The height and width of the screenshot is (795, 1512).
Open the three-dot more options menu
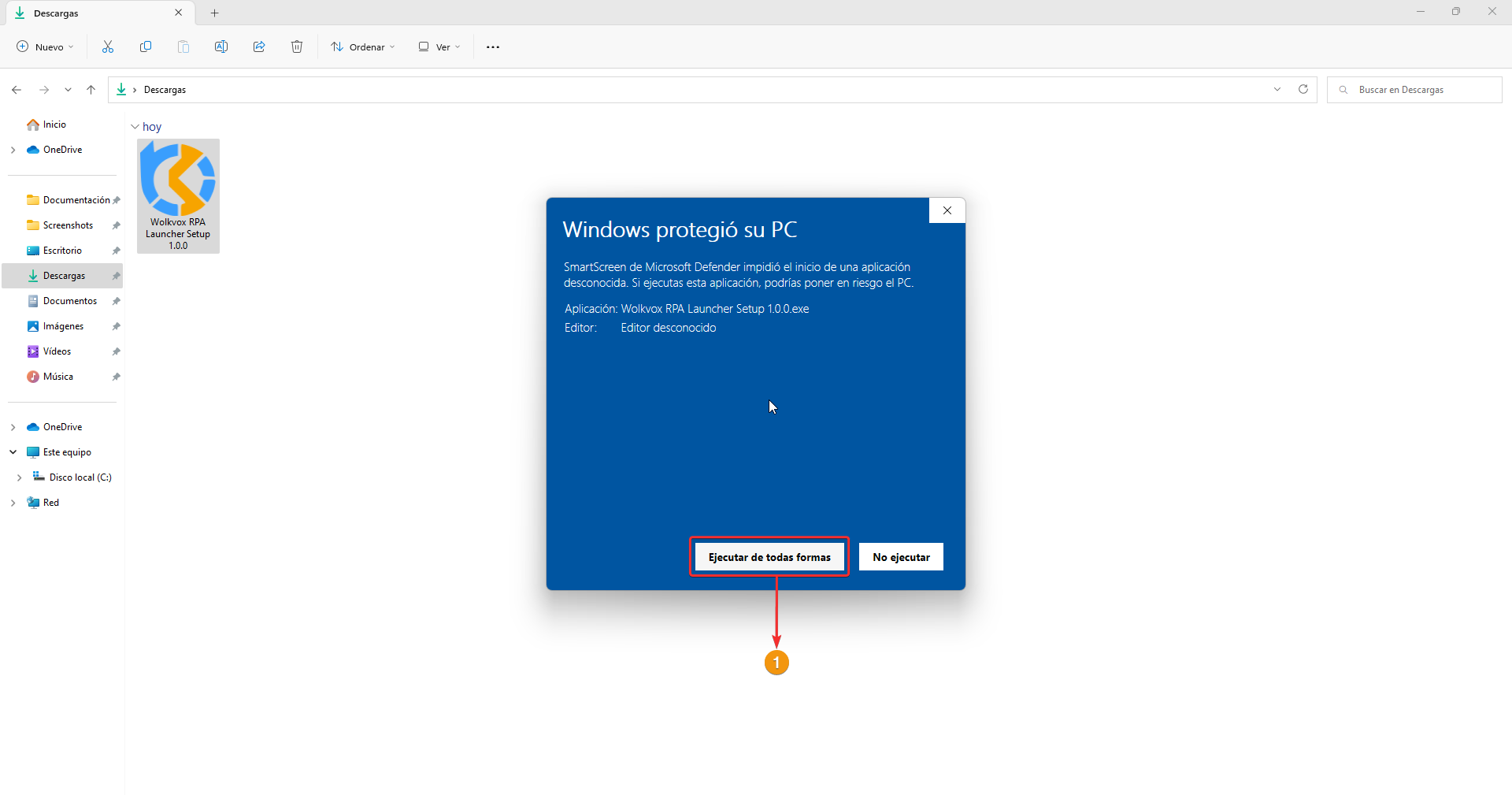point(493,47)
